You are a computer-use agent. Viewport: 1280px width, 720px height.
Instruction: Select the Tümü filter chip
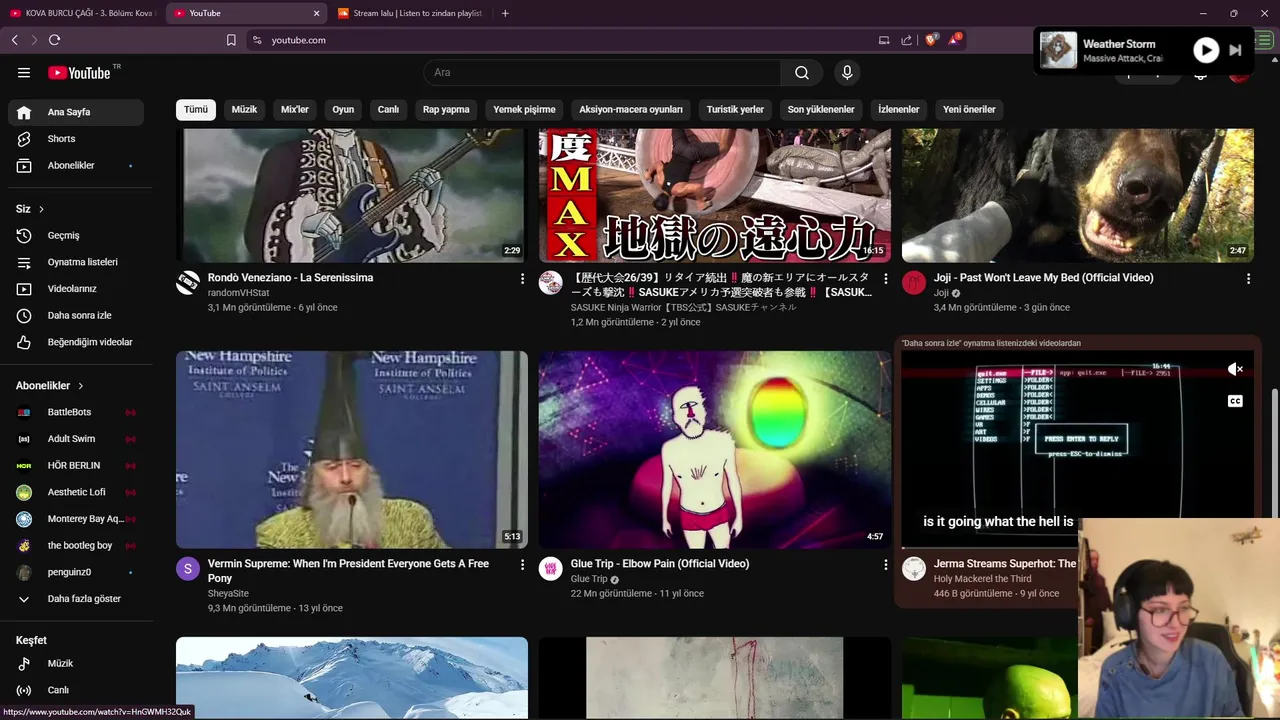pos(196,110)
